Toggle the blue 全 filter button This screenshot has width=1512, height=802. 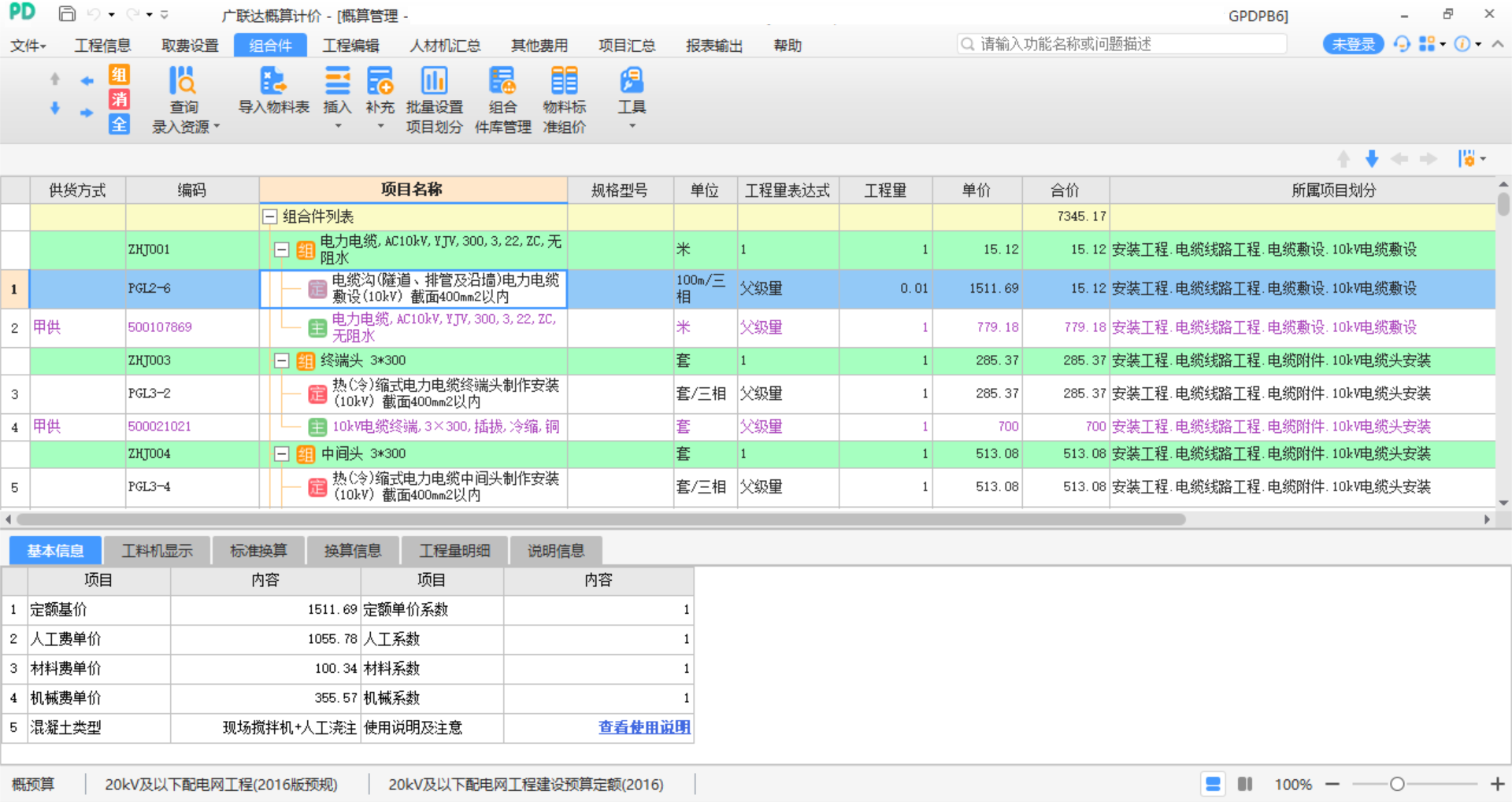119,124
